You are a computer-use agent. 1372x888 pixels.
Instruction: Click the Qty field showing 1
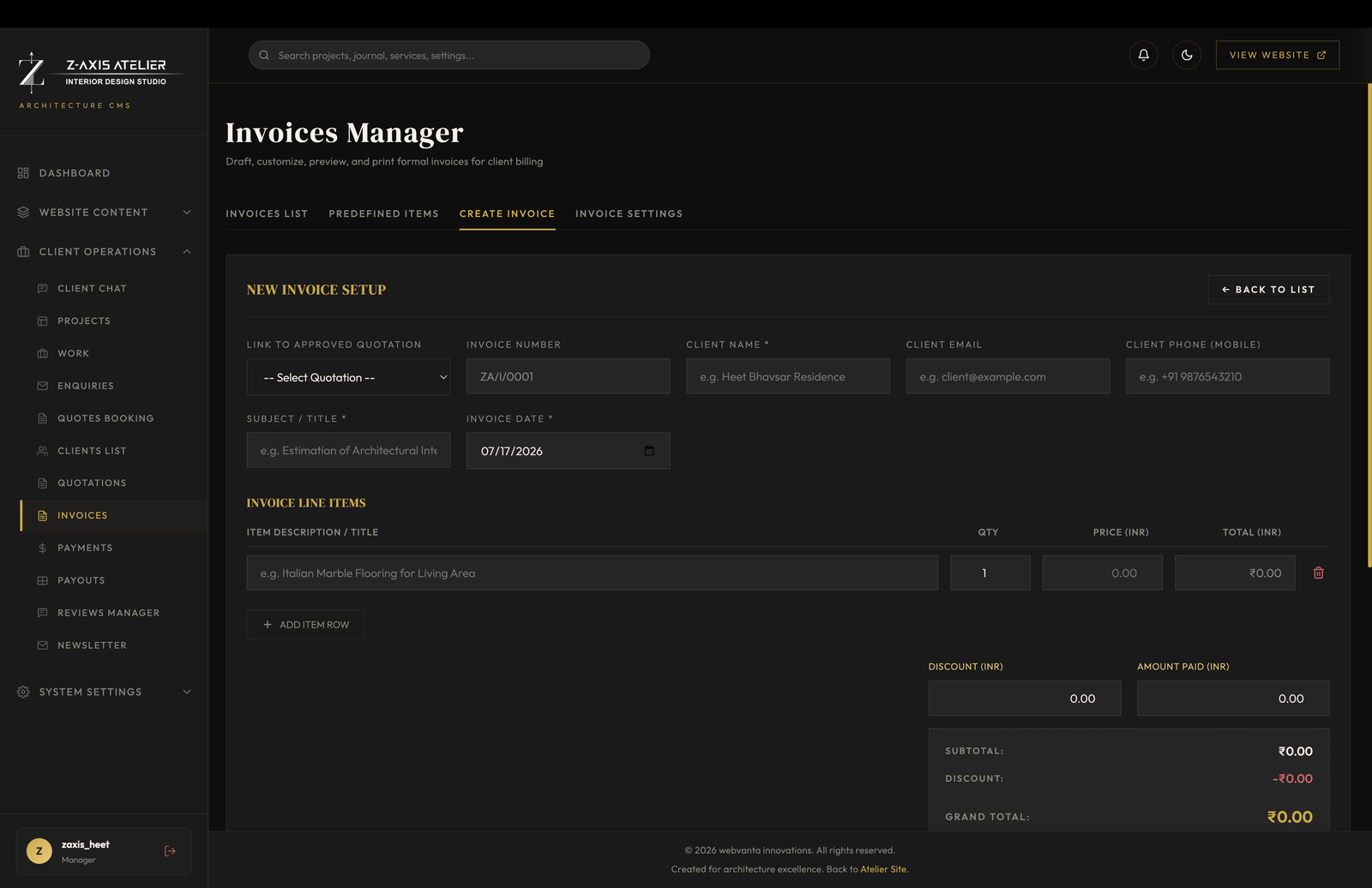[x=990, y=573]
